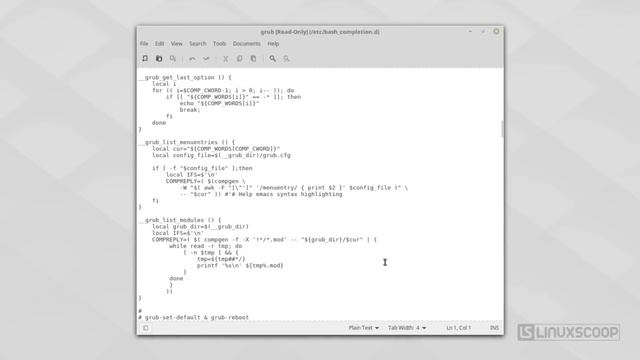Screen dimensions: 640x360
Task: Click the line 'while read -r tmp; do'
Action: [206, 246]
